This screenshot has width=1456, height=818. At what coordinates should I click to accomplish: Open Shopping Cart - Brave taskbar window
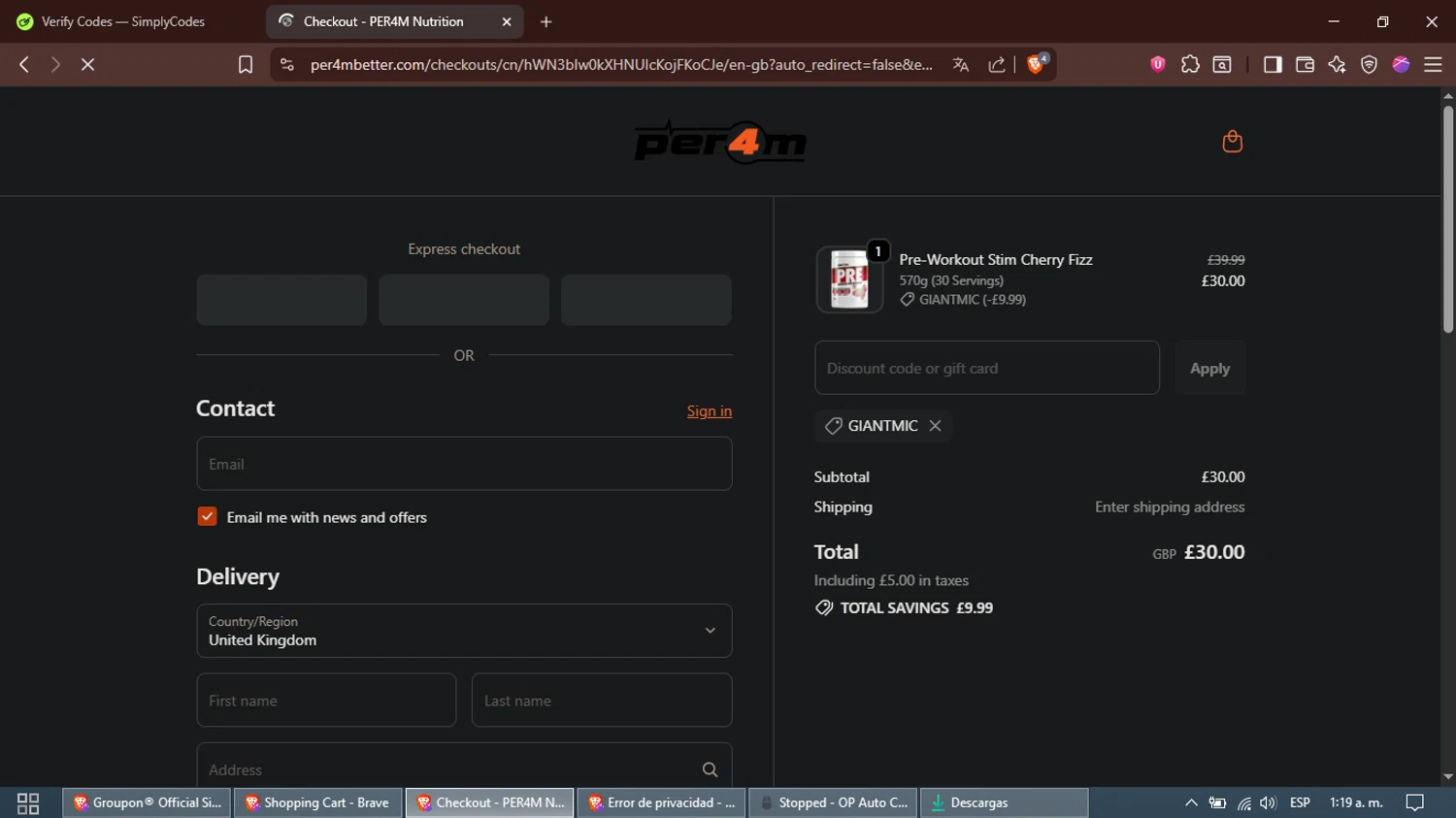(317, 802)
